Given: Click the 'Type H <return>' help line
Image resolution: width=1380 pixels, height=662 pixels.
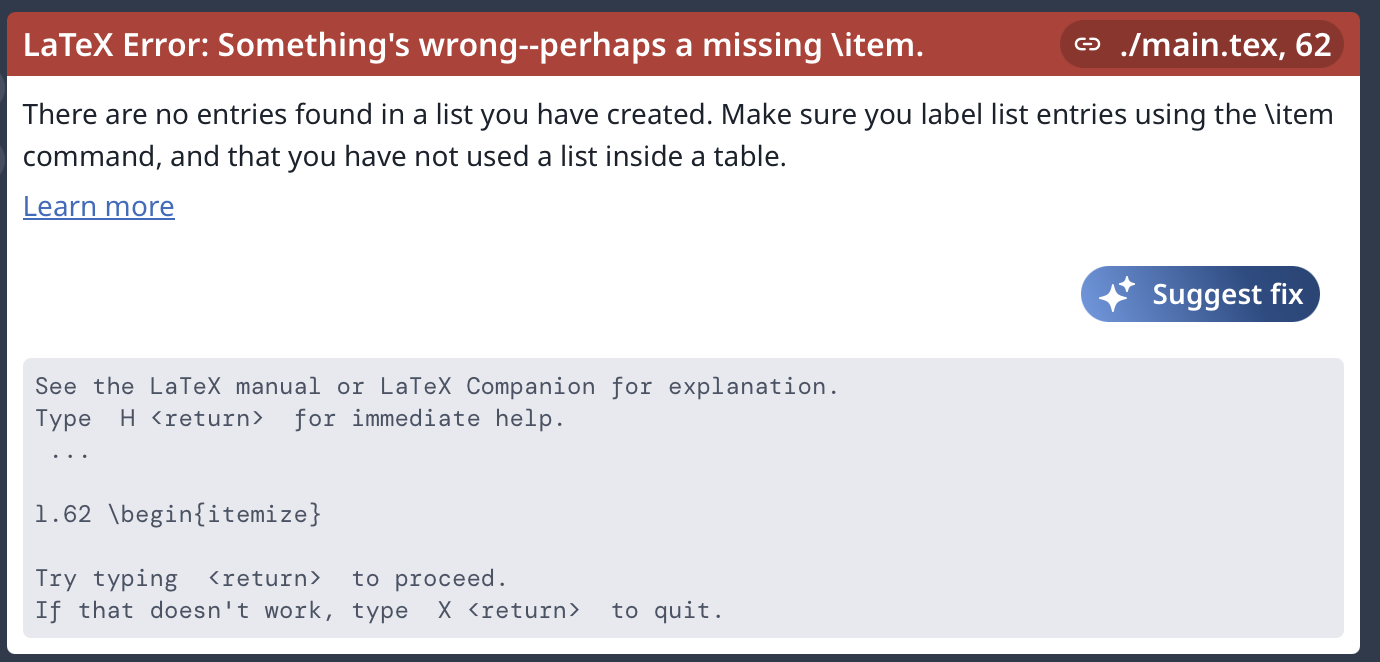Looking at the screenshot, I should click(300, 418).
